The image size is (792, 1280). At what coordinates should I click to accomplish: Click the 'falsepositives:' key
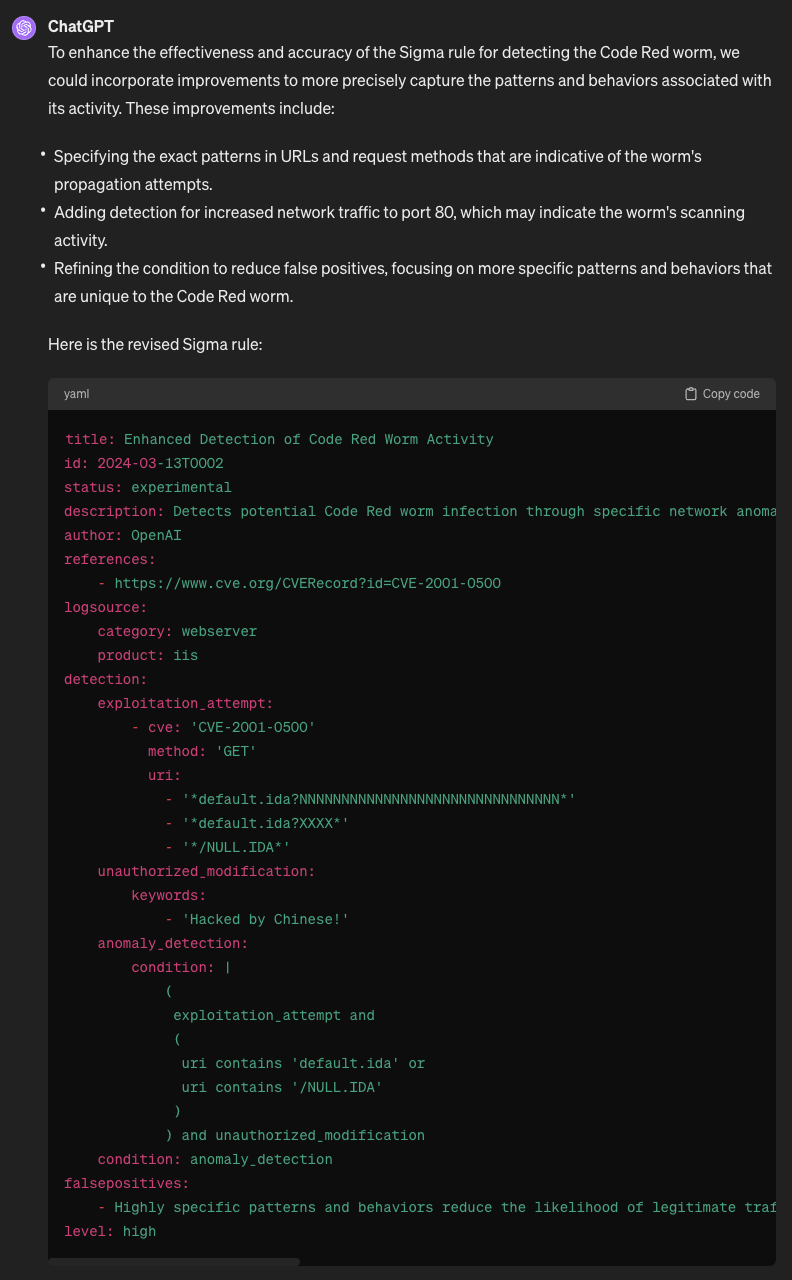pyautogui.click(x=127, y=1183)
